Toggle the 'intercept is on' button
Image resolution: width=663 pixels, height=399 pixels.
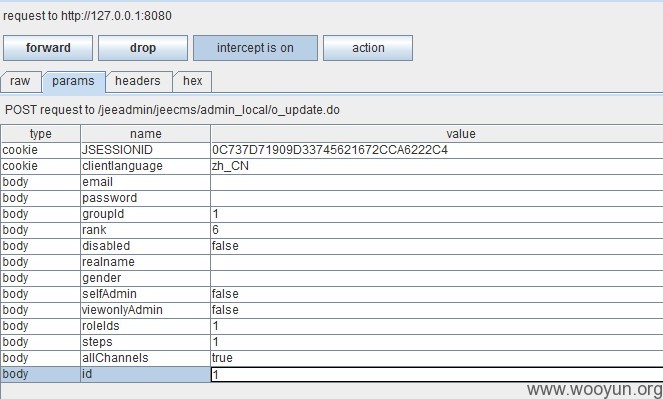[x=255, y=48]
